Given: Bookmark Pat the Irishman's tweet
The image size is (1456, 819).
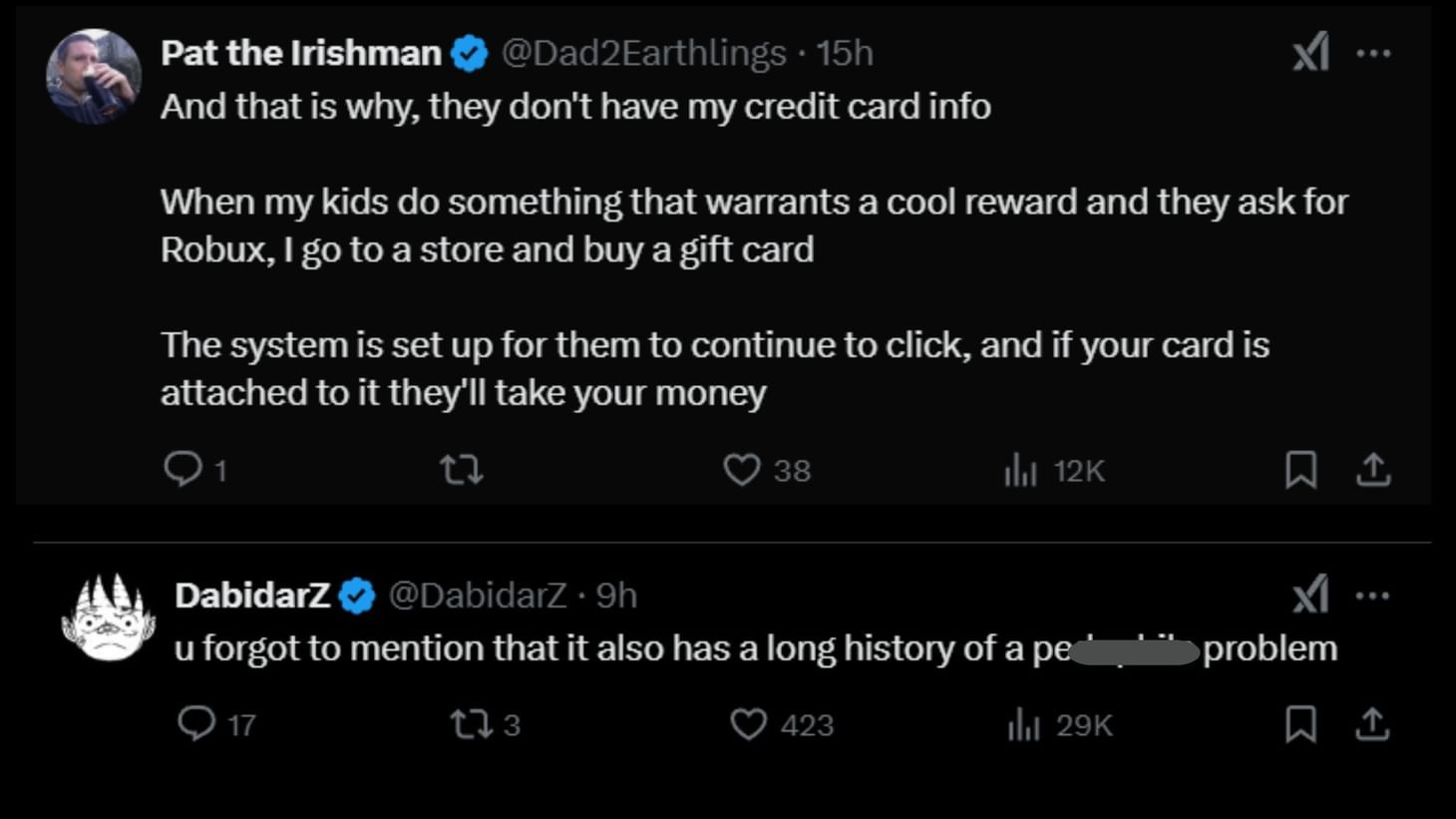Looking at the screenshot, I should click(1300, 469).
